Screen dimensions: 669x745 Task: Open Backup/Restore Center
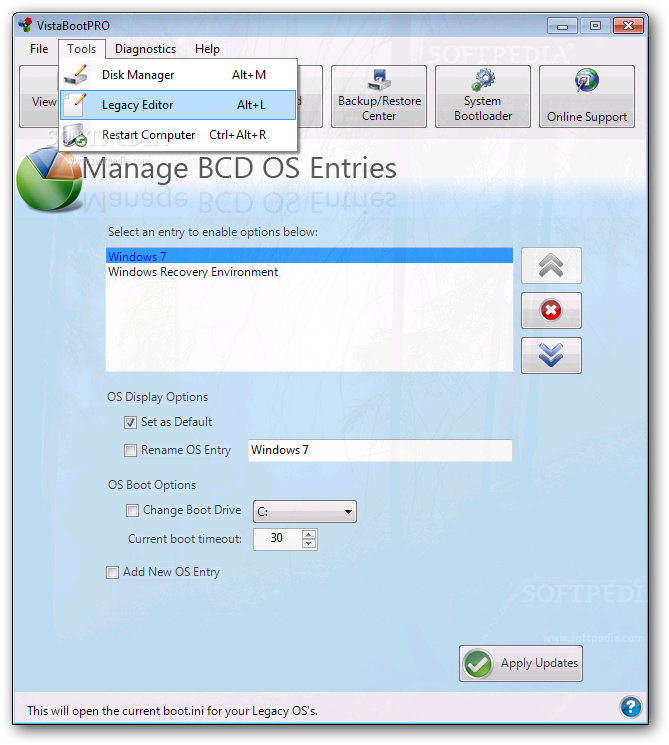tap(379, 96)
